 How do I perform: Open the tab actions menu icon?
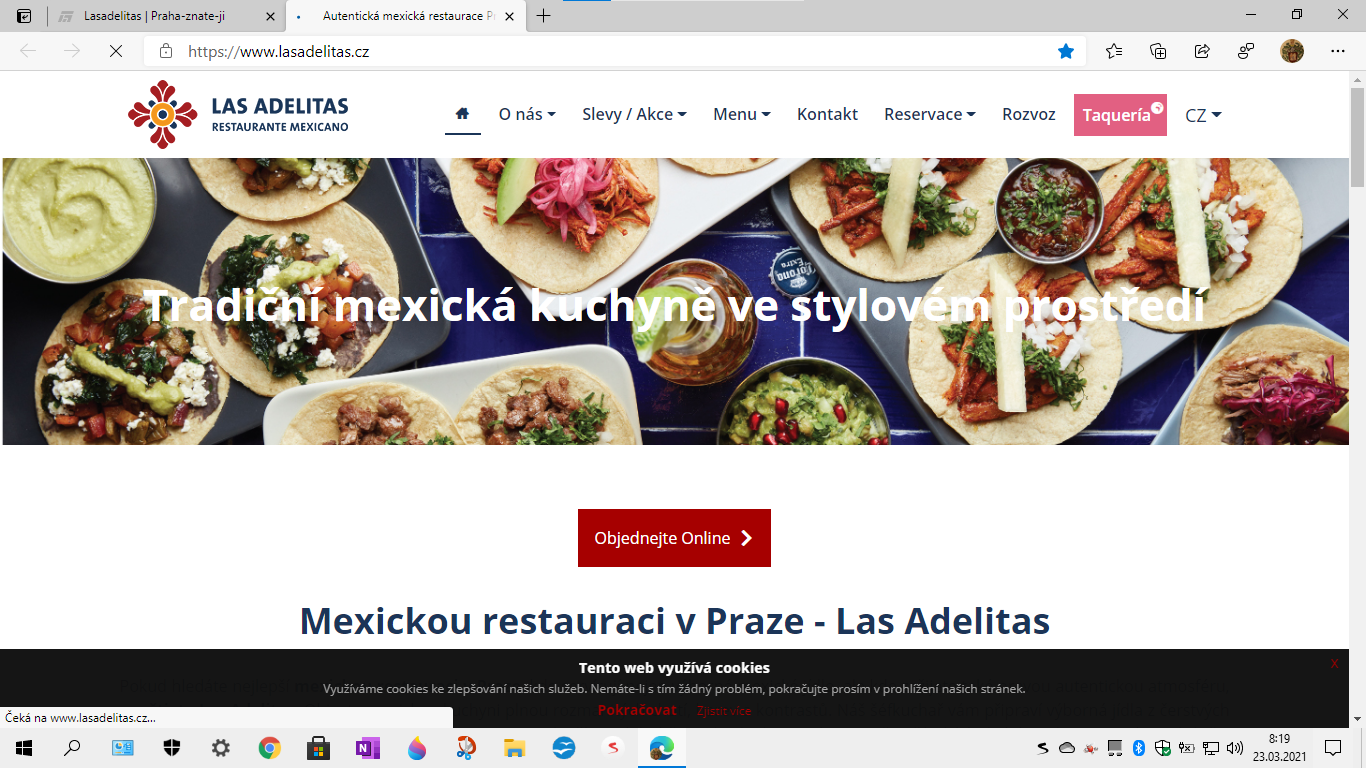[x=24, y=16]
